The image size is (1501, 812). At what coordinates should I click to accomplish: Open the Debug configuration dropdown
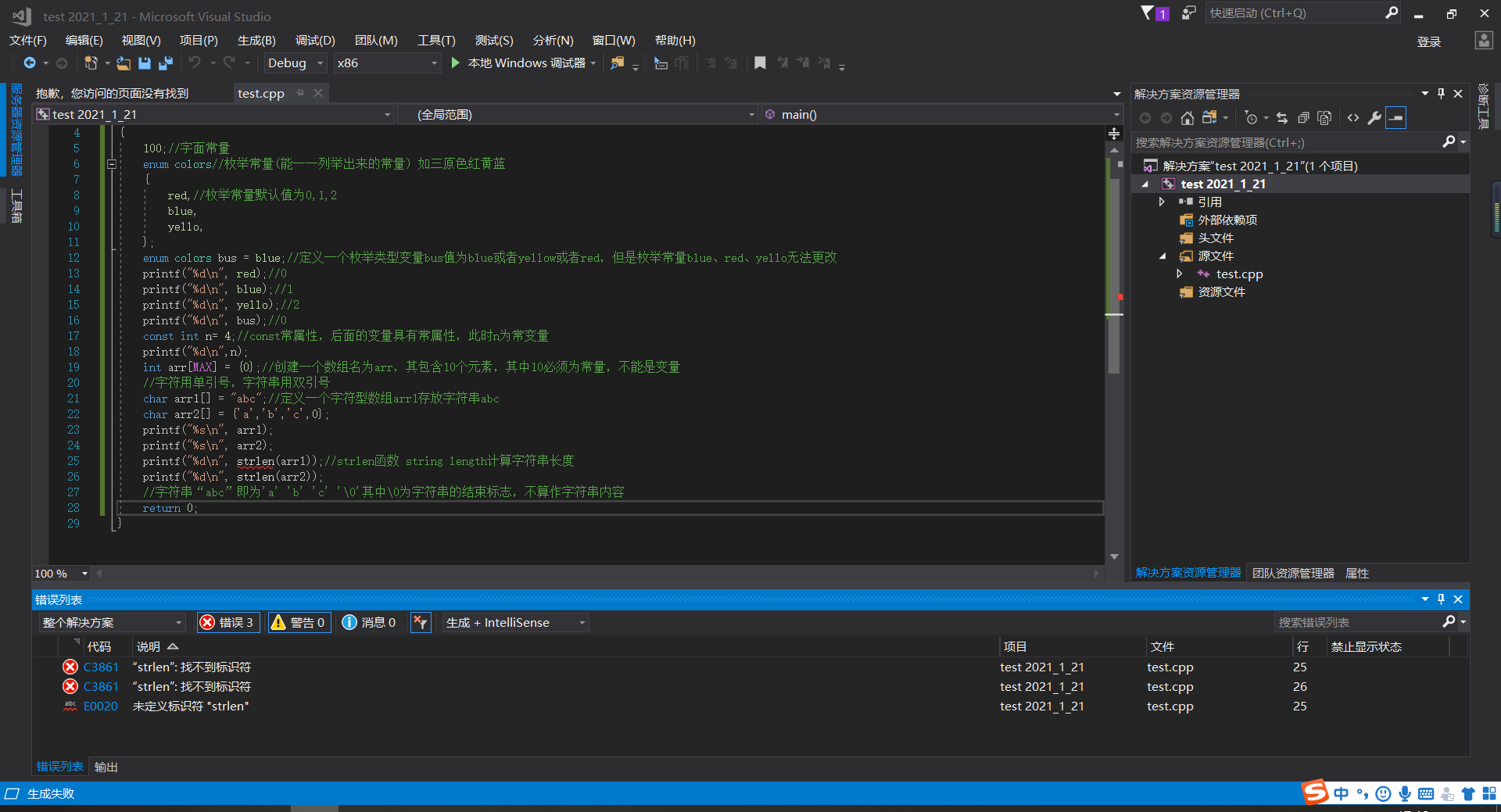coord(295,63)
